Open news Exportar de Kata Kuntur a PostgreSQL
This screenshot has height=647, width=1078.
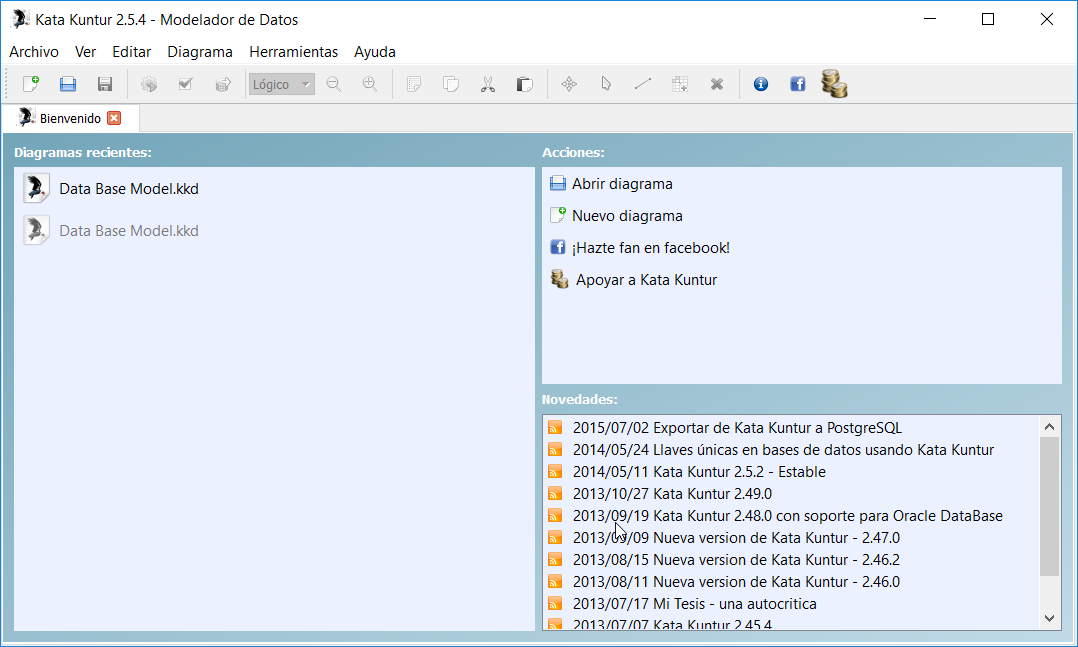(737, 428)
